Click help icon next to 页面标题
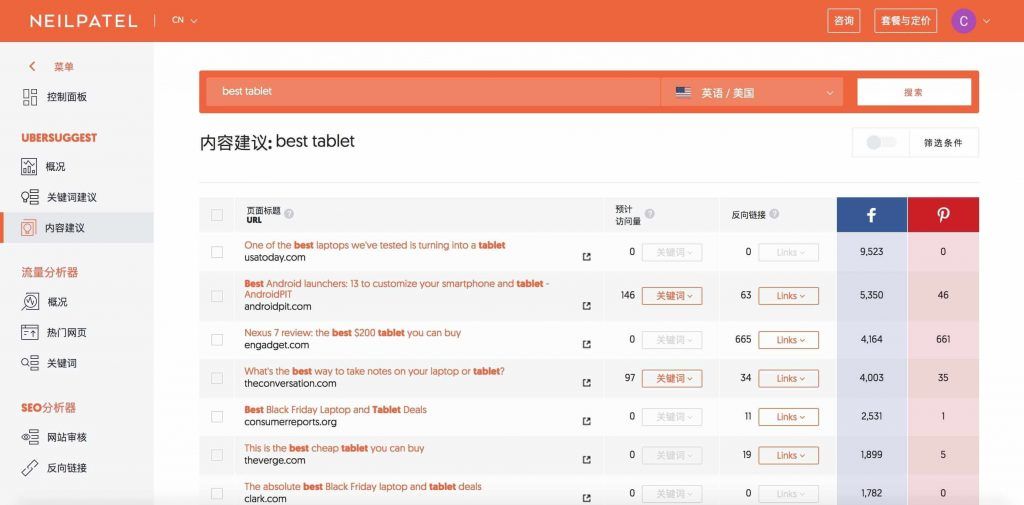This screenshot has width=1024, height=505. coord(289,214)
